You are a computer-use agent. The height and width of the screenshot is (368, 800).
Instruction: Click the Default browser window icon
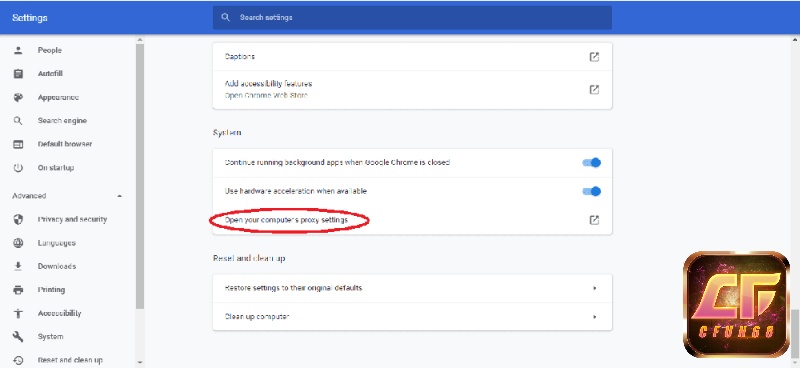(18, 144)
